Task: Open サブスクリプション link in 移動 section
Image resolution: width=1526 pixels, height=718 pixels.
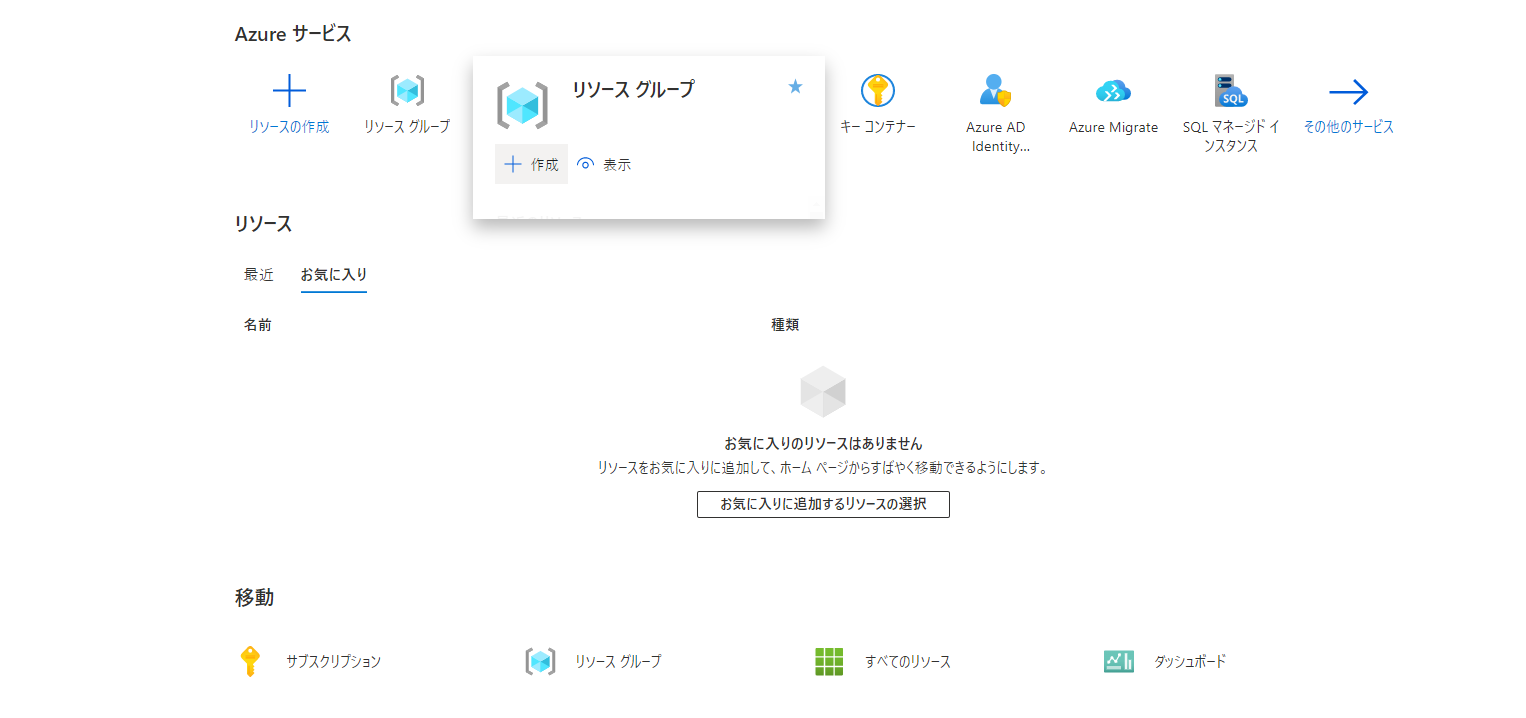Action: (x=333, y=662)
